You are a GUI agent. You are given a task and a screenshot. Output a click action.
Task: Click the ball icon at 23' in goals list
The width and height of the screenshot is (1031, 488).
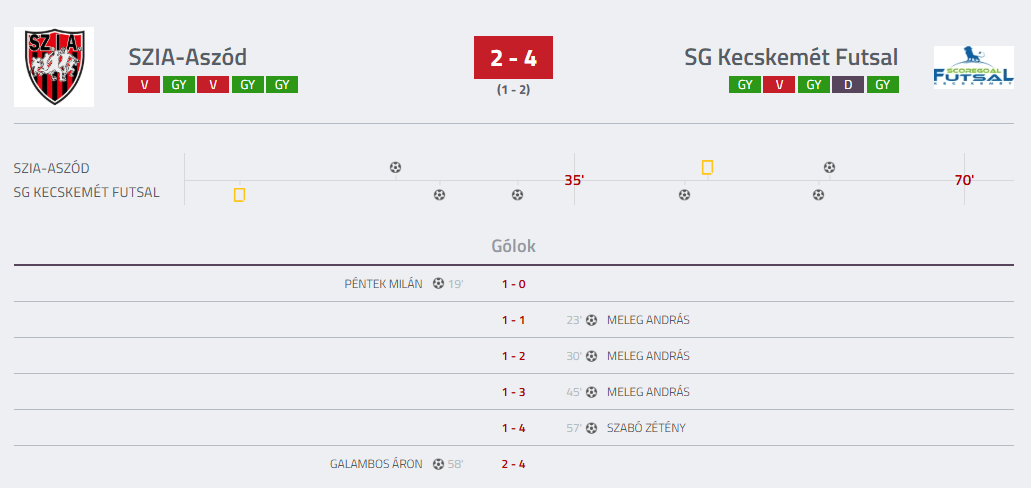click(x=591, y=320)
